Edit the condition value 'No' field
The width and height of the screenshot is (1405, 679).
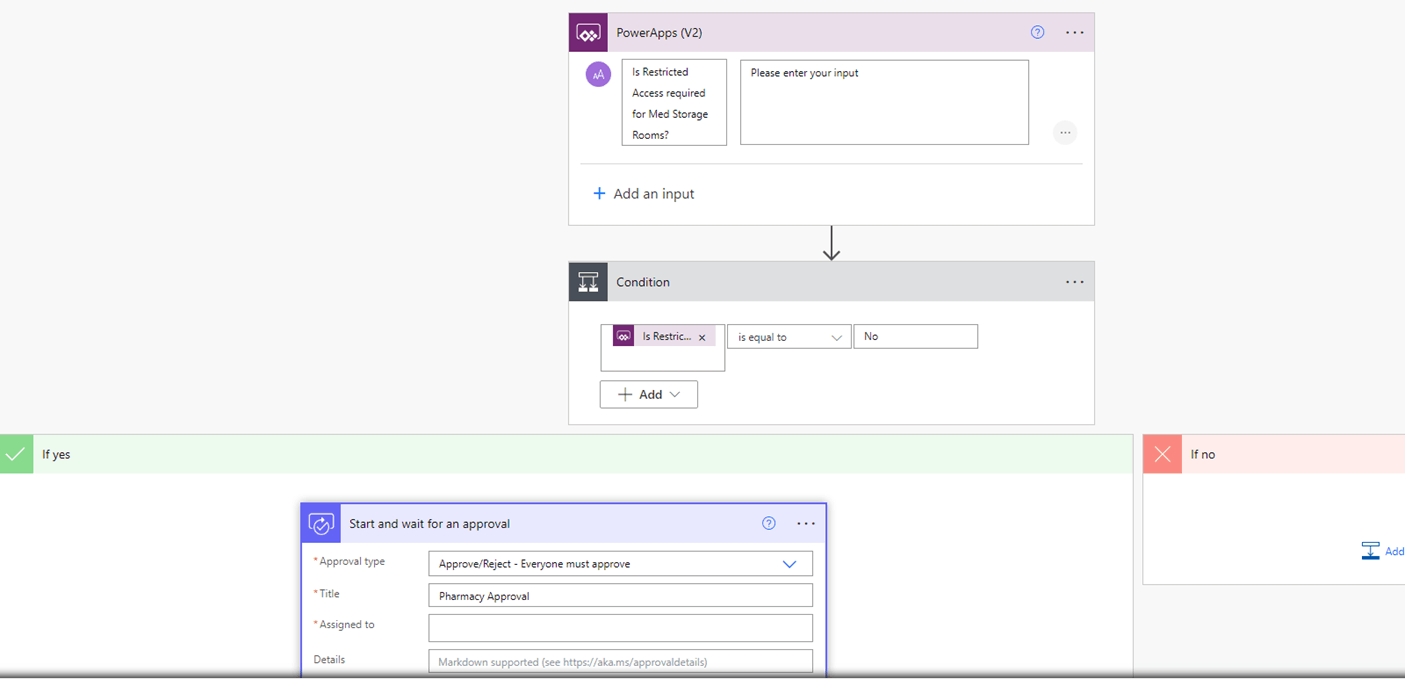[916, 337]
